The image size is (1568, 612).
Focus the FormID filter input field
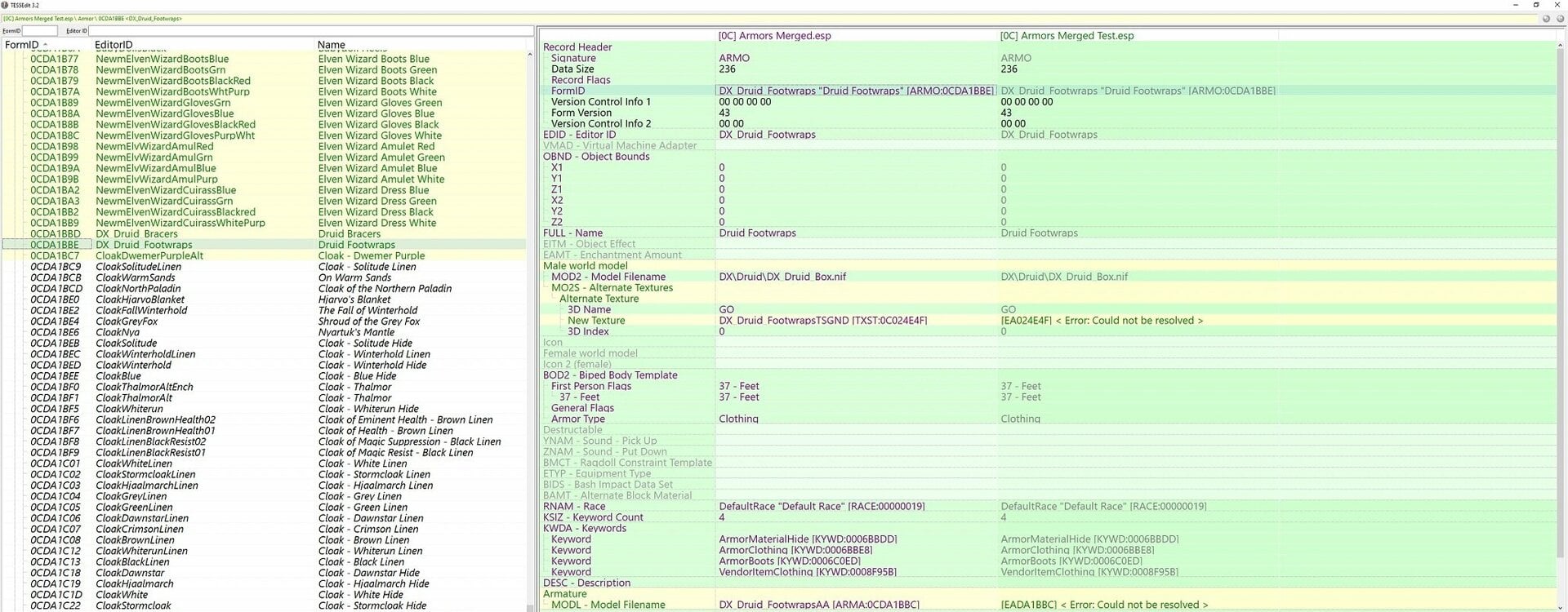(x=40, y=31)
